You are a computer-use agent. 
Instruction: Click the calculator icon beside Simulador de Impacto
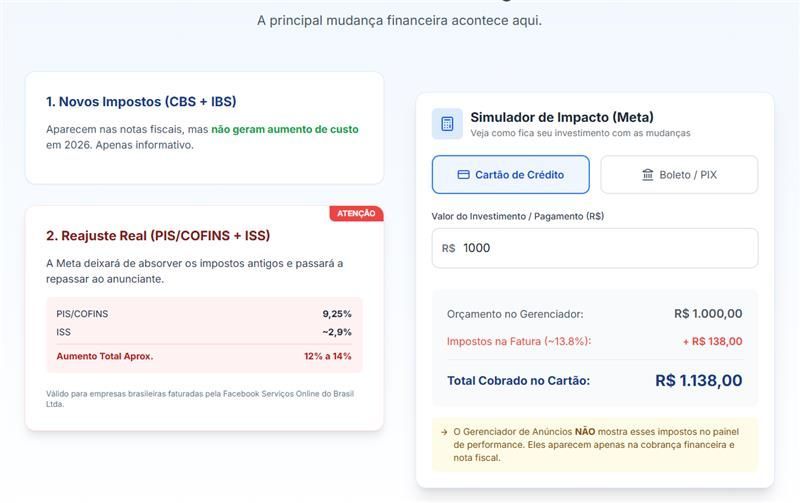tap(447, 124)
